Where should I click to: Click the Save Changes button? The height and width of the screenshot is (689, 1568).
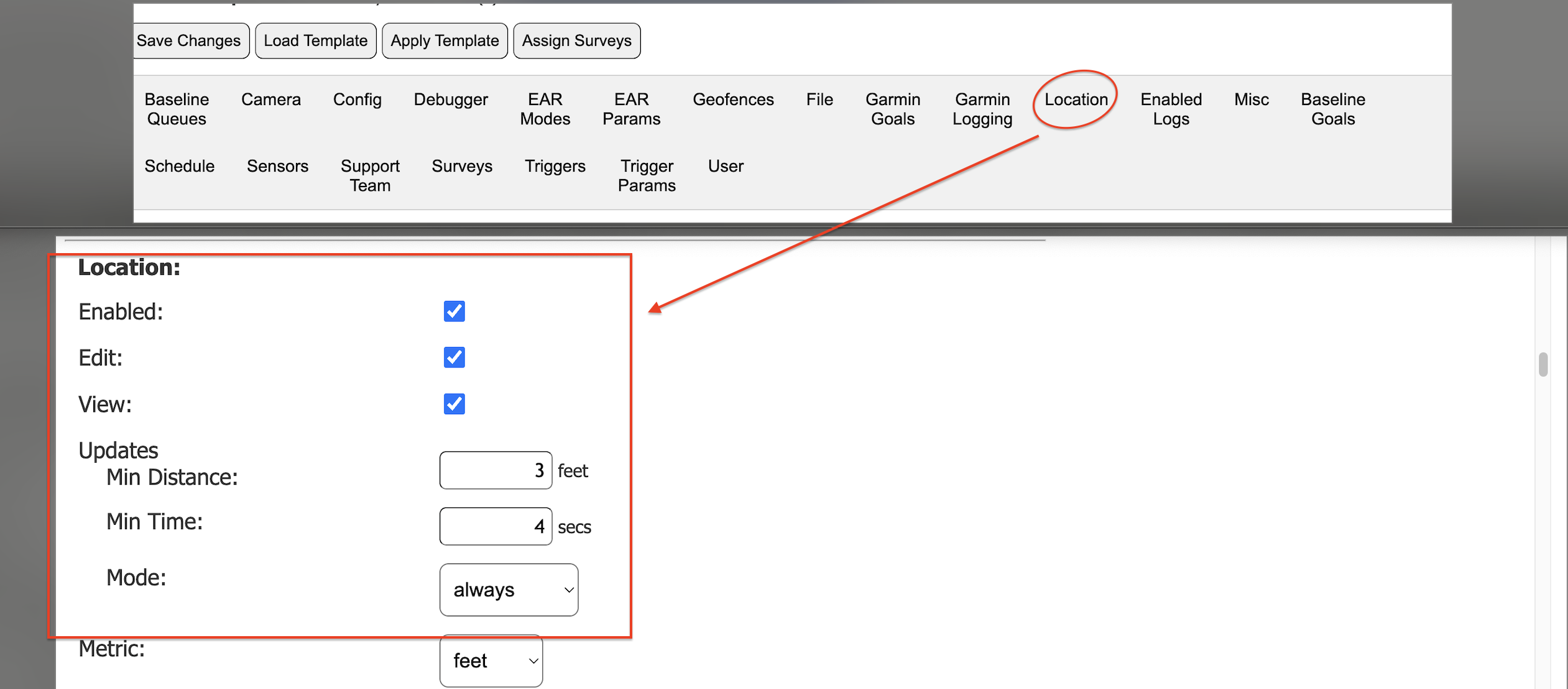point(189,40)
